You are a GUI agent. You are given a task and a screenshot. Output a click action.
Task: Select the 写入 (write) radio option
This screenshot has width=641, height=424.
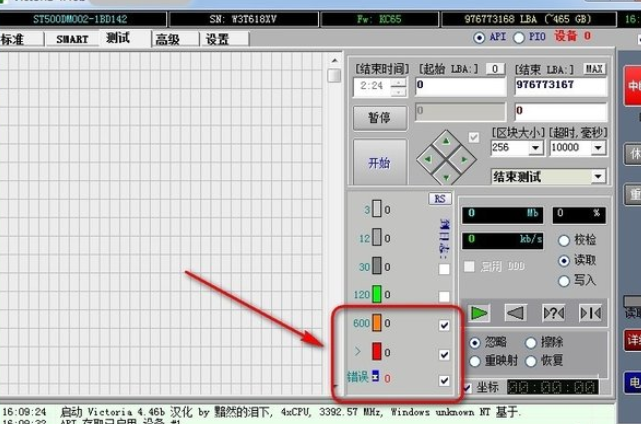[x=565, y=281]
